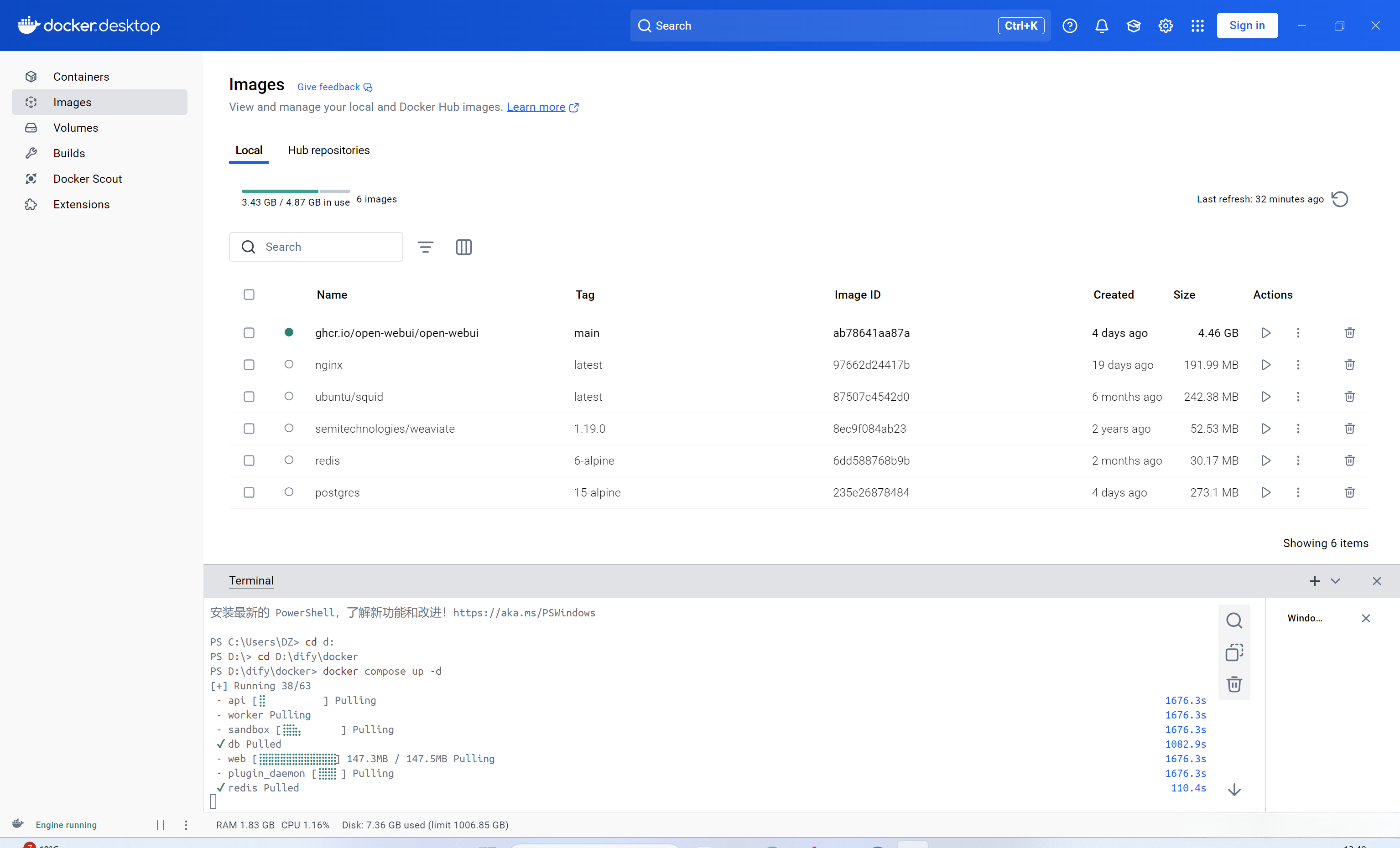The width and height of the screenshot is (1400, 848).
Task: Open the filter images icon
Action: click(x=425, y=247)
